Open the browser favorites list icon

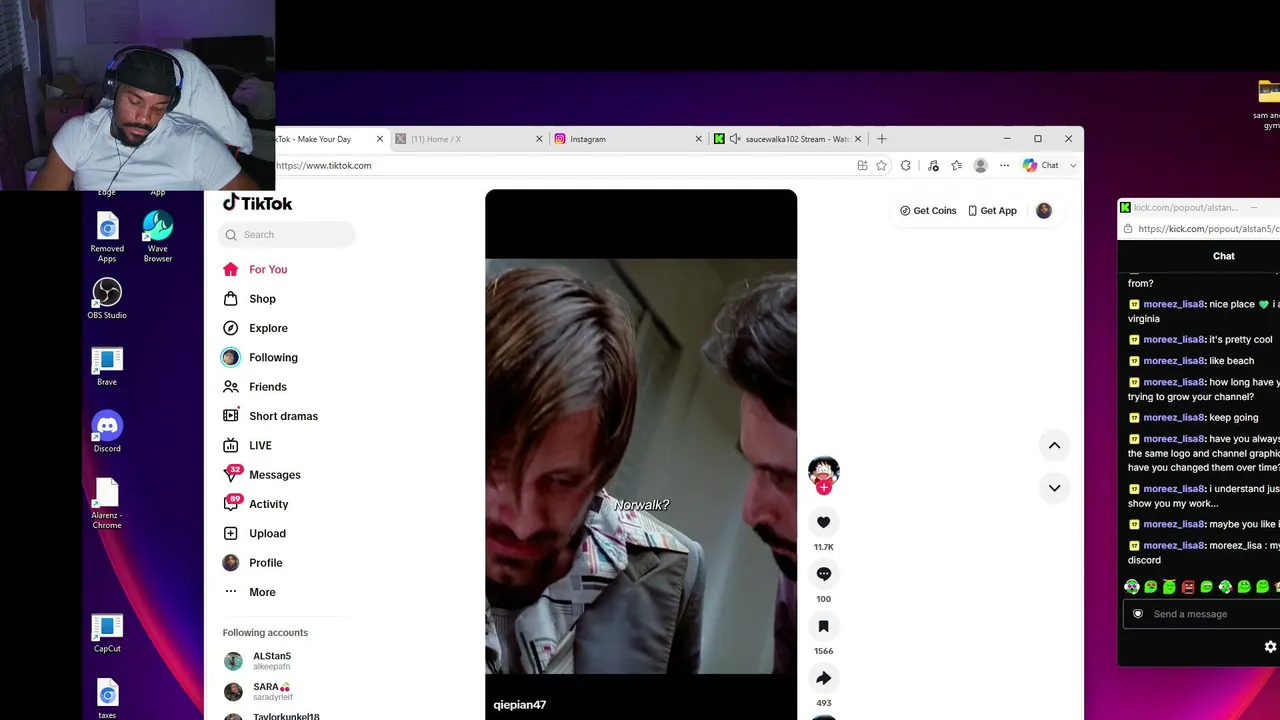coord(956,166)
